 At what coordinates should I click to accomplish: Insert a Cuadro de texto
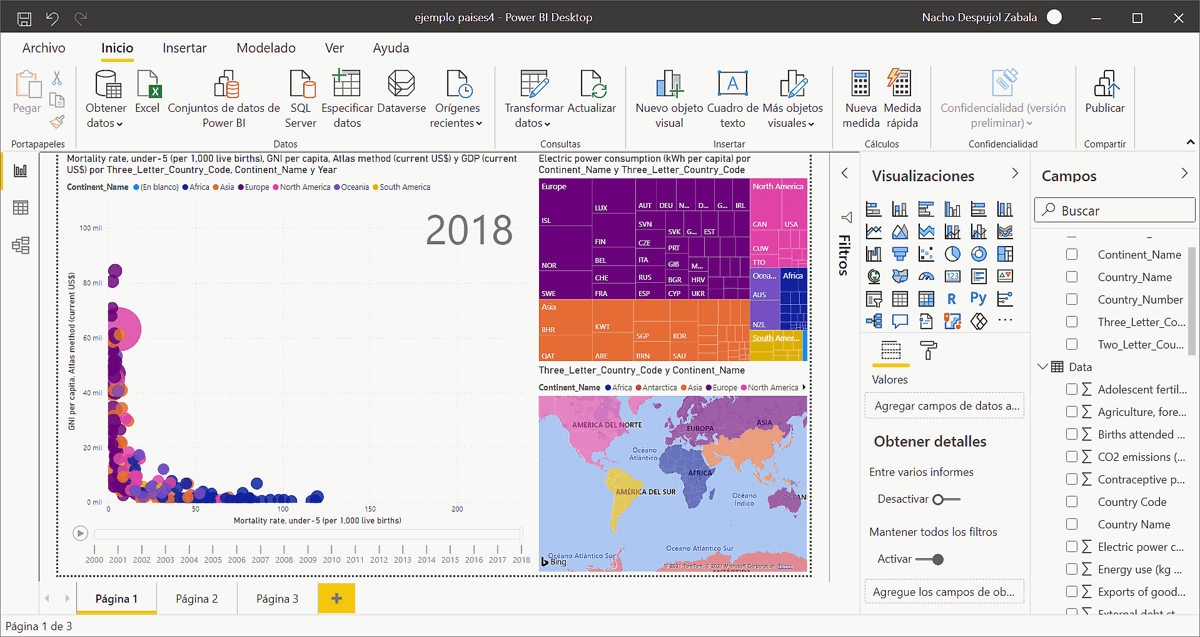(x=733, y=99)
